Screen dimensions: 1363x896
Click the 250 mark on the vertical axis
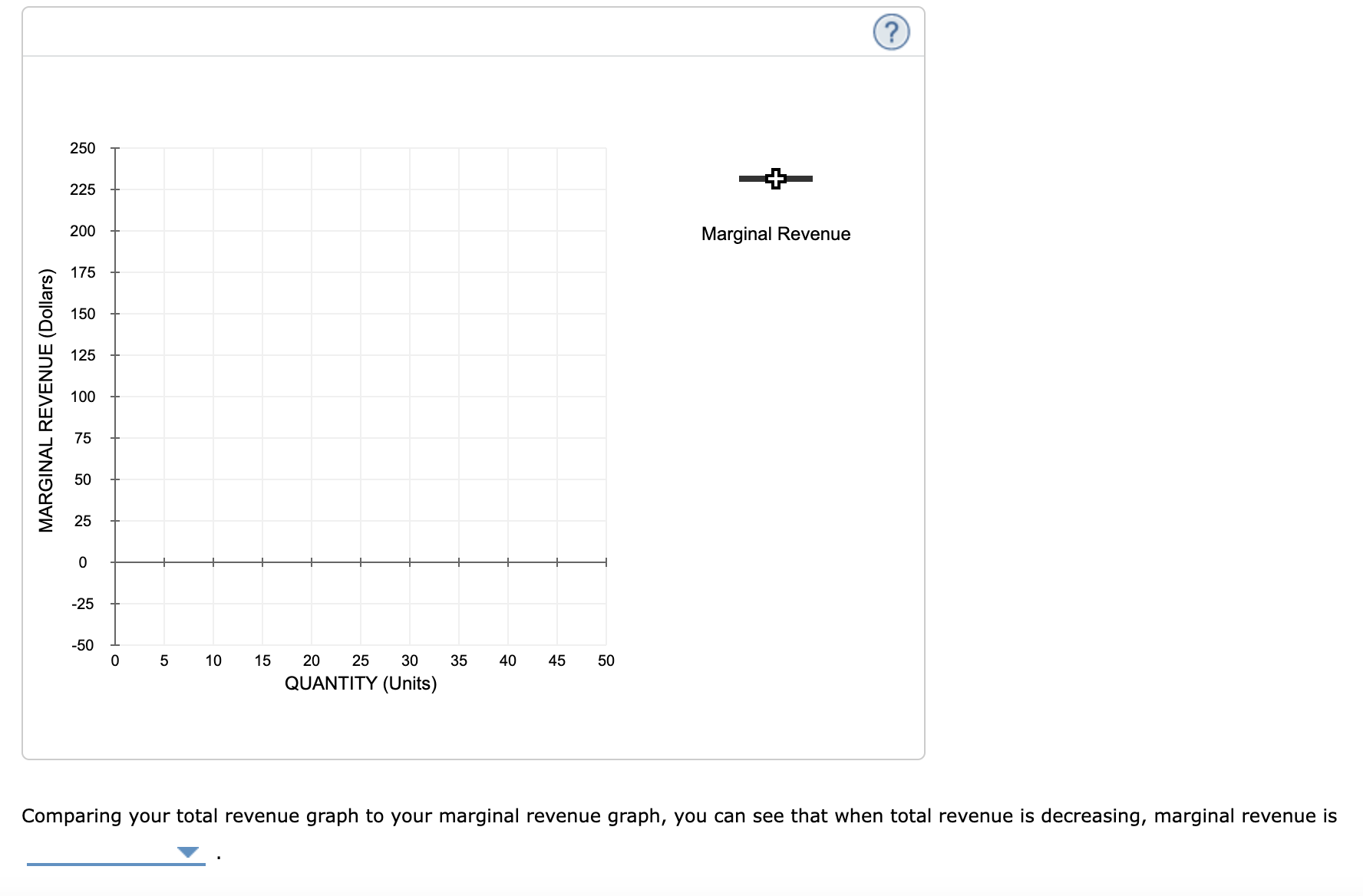coord(82,147)
